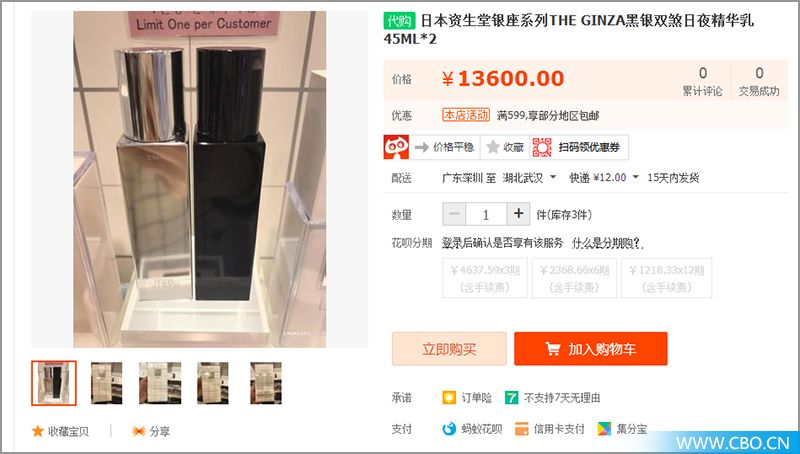Image resolution: width=800 pixels, height=454 pixels.
Task: Click the 集分宝 points icon
Action: (x=604, y=429)
